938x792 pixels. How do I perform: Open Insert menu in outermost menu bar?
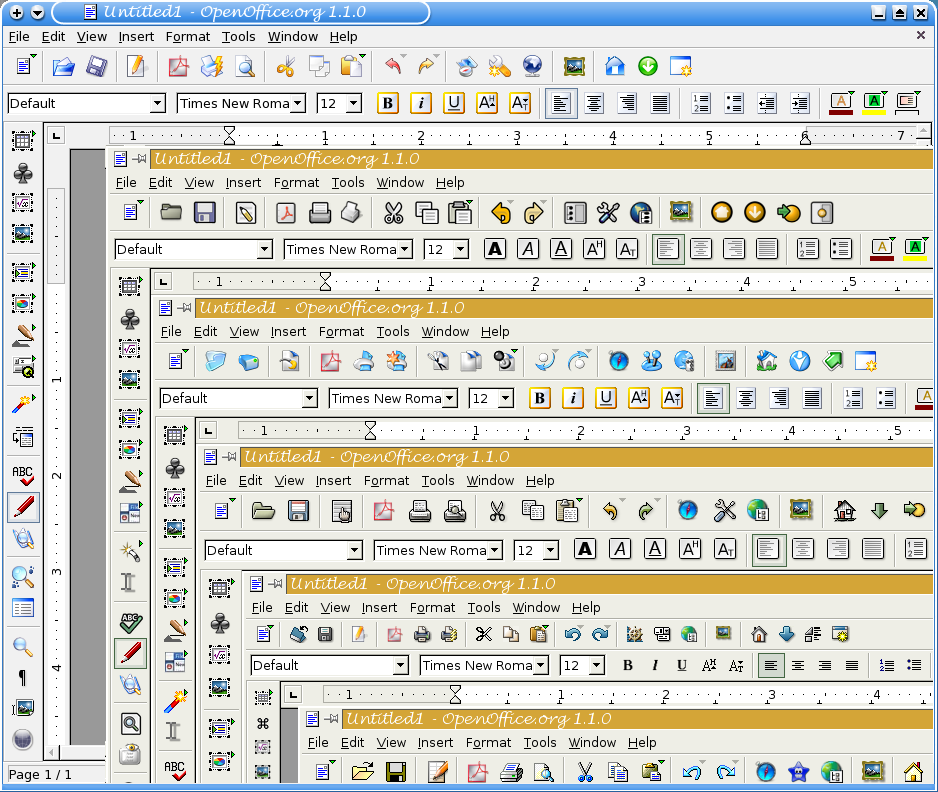pos(136,36)
